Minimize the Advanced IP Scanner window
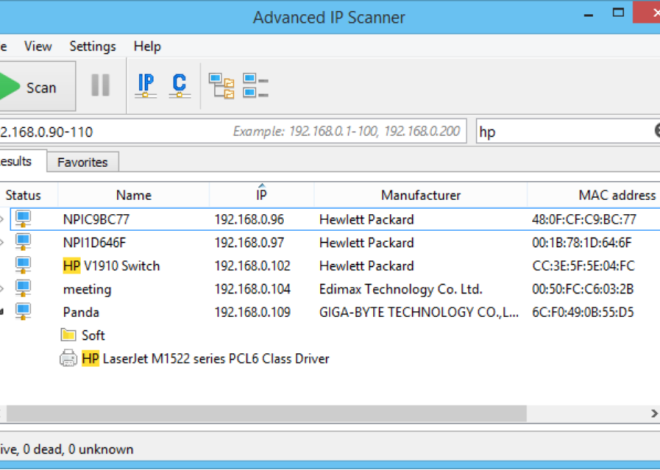Image resolution: width=660 pixels, height=470 pixels. pyautogui.click(x=589, y=15)
